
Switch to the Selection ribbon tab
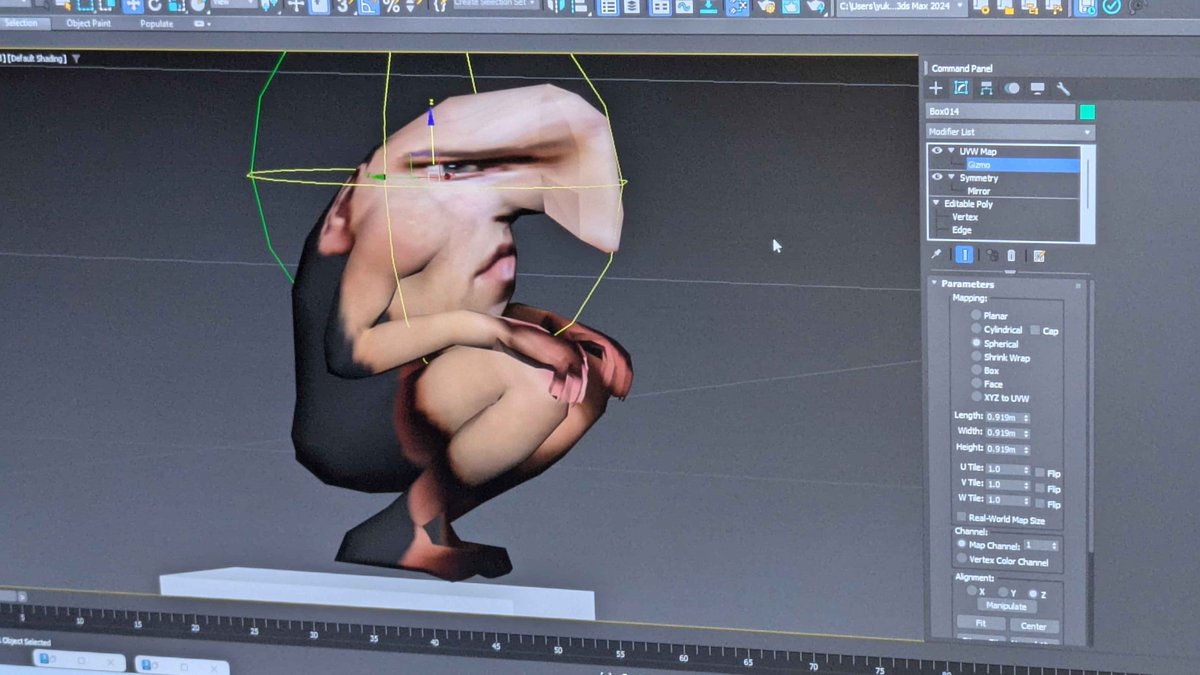point(20,23)
